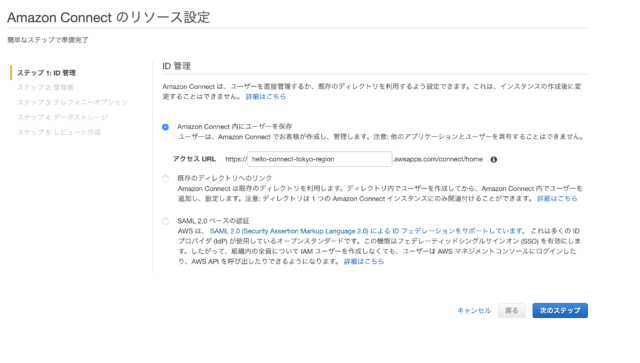This screenshot has height=363, width=640.
Task: Click the 'アクセス URL' label
Action: [194, 159]
